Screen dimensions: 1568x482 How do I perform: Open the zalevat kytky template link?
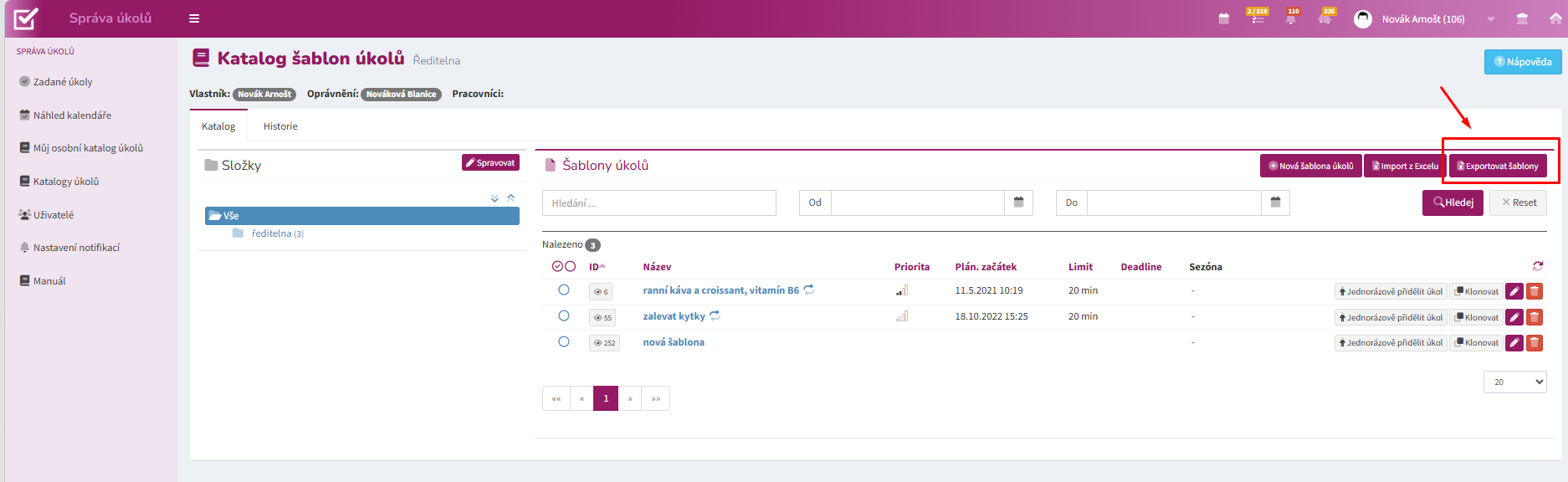tap(674, 316)
